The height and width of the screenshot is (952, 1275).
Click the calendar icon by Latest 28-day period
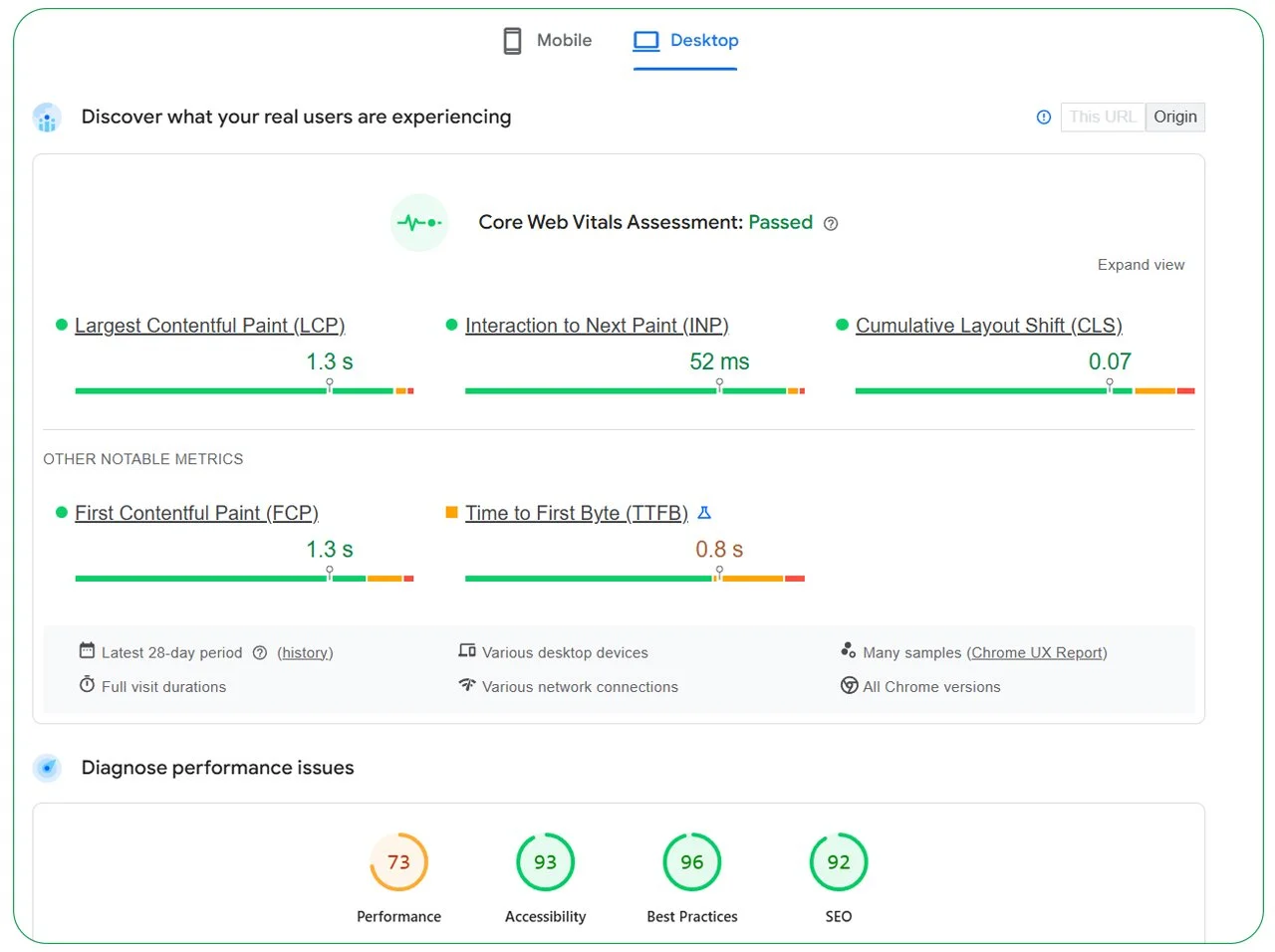click(x=87, y=651)
